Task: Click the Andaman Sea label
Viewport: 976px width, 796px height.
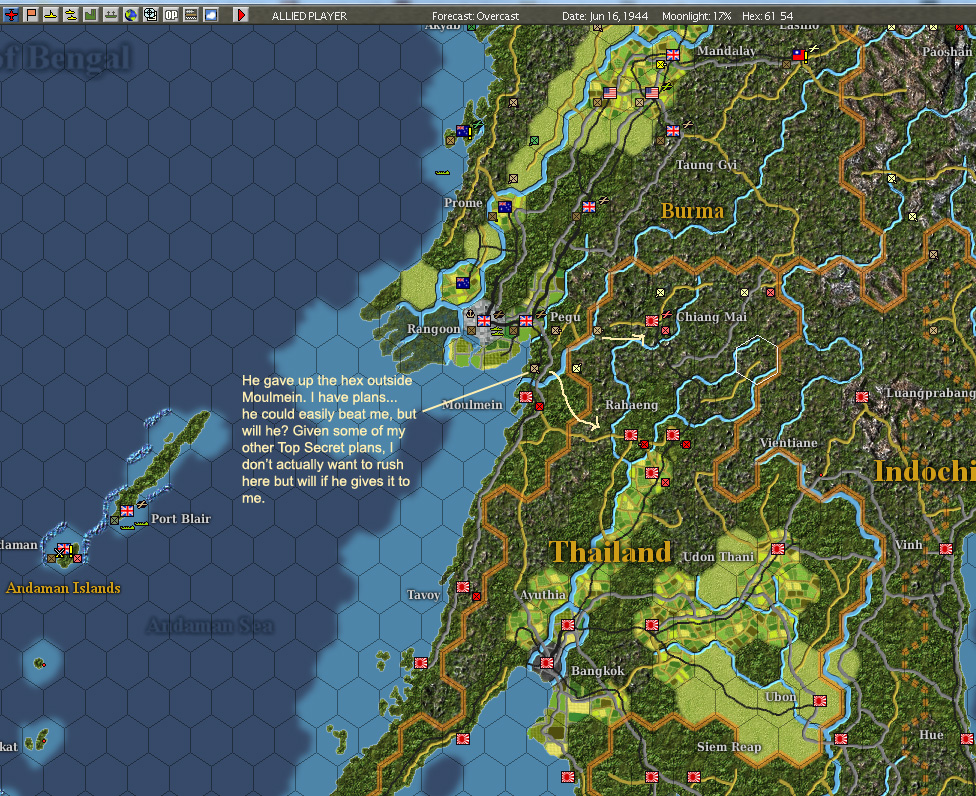Action: pos(210,625)
